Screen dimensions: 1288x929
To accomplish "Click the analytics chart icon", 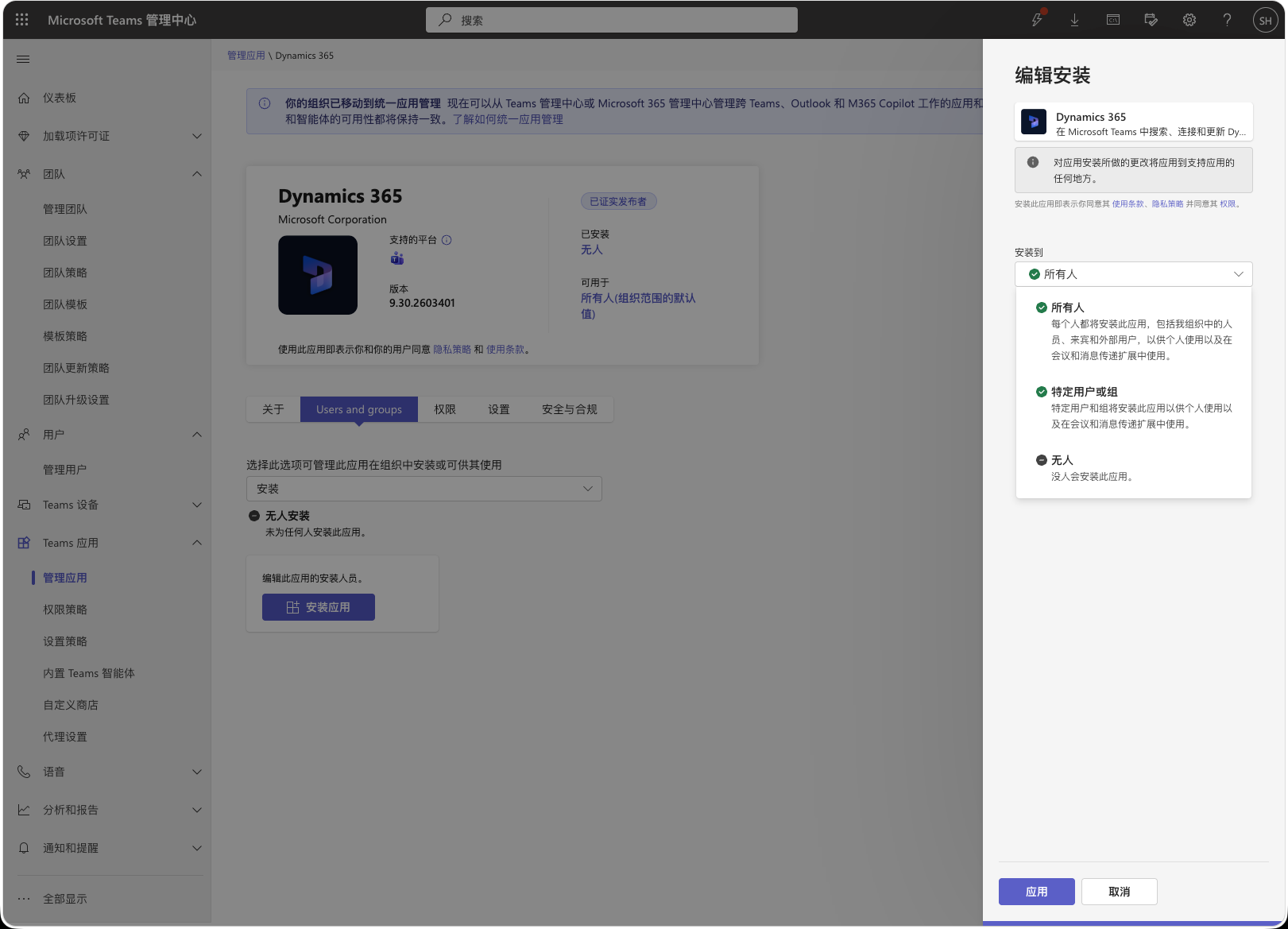I will click(24, 810).
